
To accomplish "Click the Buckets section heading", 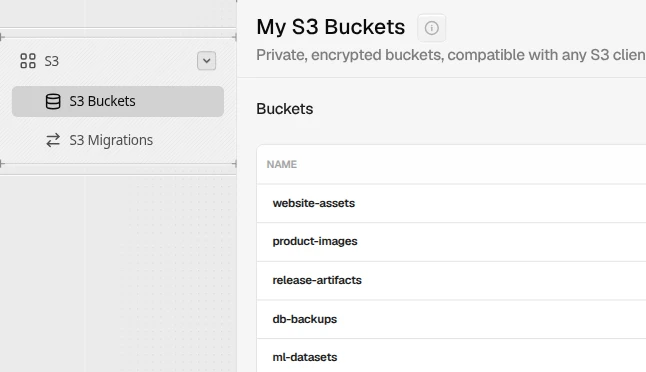I will [x=285, y=109].
